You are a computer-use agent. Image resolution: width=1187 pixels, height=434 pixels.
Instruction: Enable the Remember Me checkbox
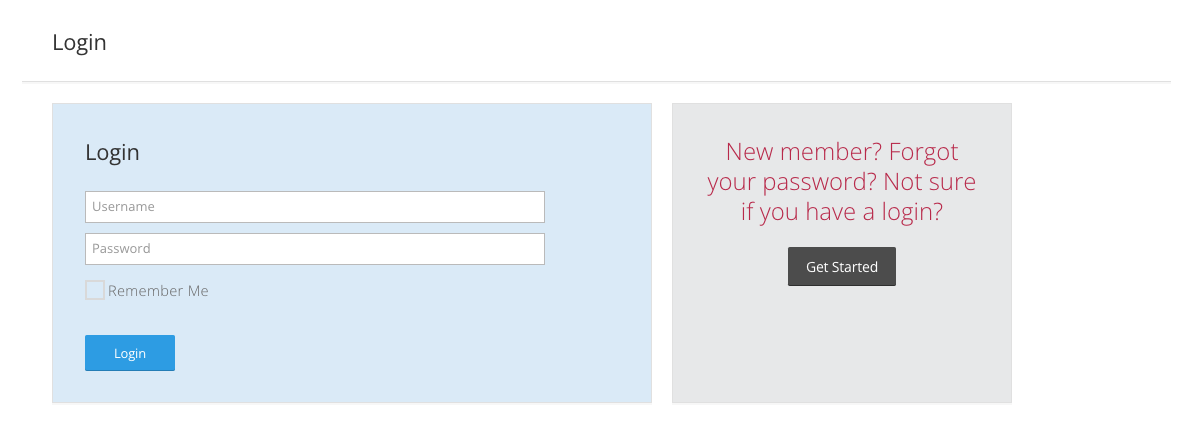point(95,291)
